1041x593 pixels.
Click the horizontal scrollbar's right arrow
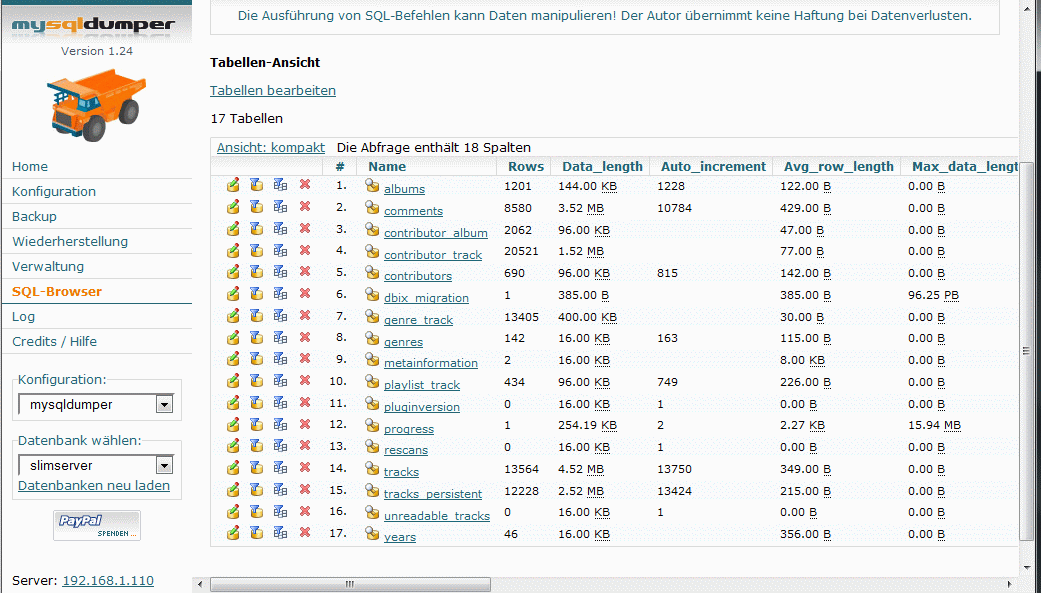coord(1011,584)
